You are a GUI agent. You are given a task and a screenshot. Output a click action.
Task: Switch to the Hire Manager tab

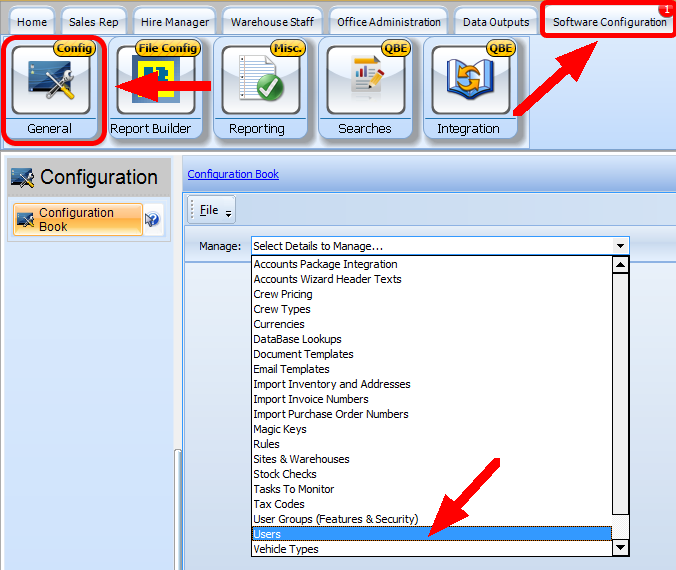(174, 22)
